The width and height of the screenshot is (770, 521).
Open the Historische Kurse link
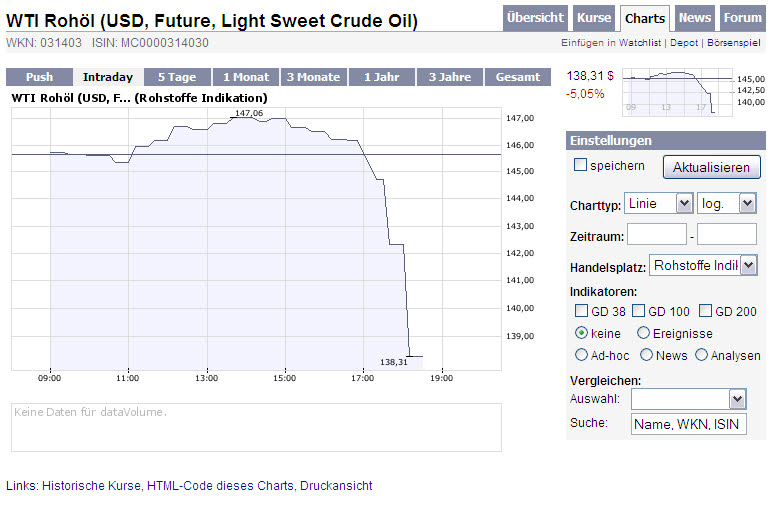[x=92, y=486]
